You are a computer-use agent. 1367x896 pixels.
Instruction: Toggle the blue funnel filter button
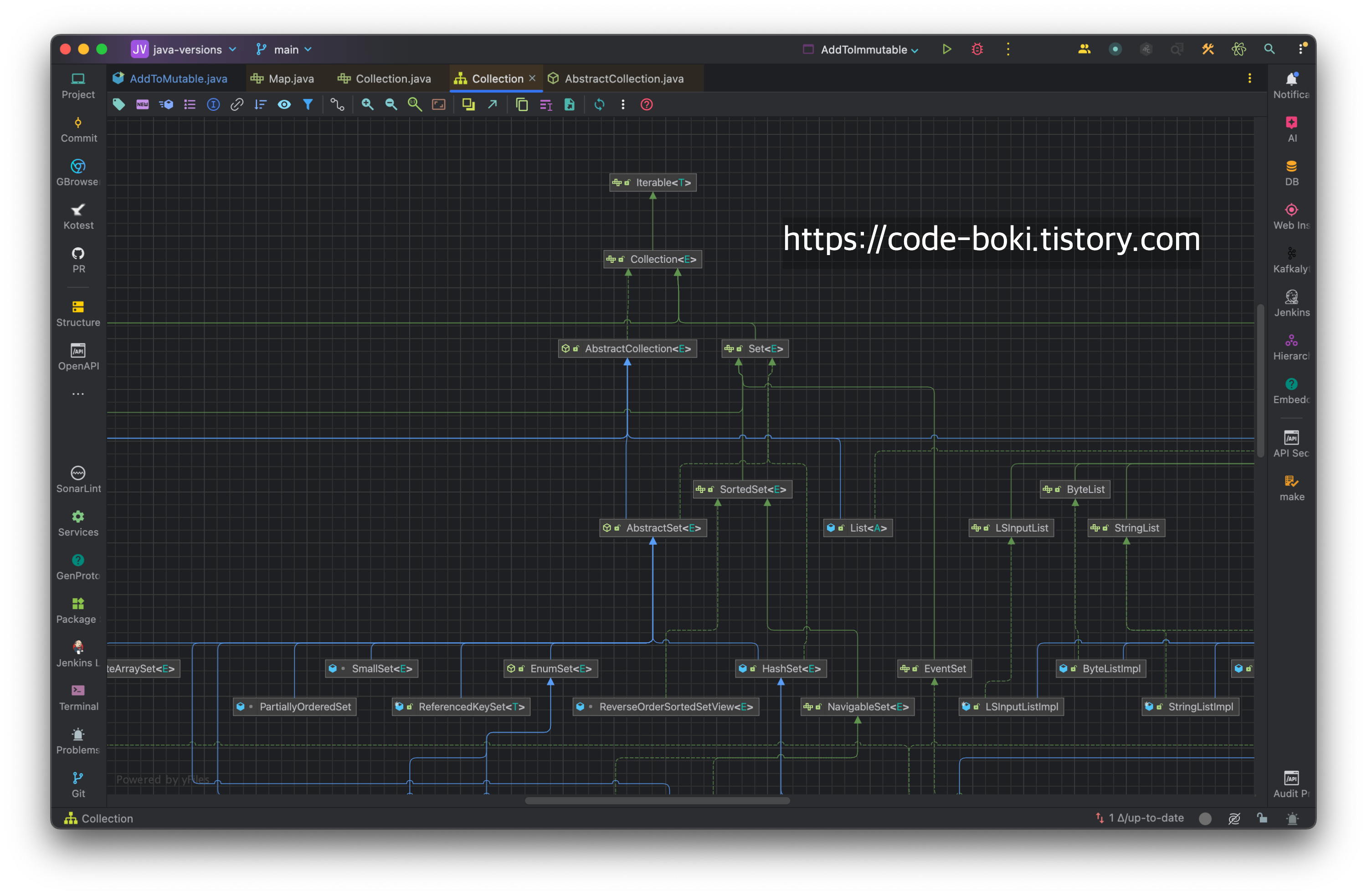point(308,104)
